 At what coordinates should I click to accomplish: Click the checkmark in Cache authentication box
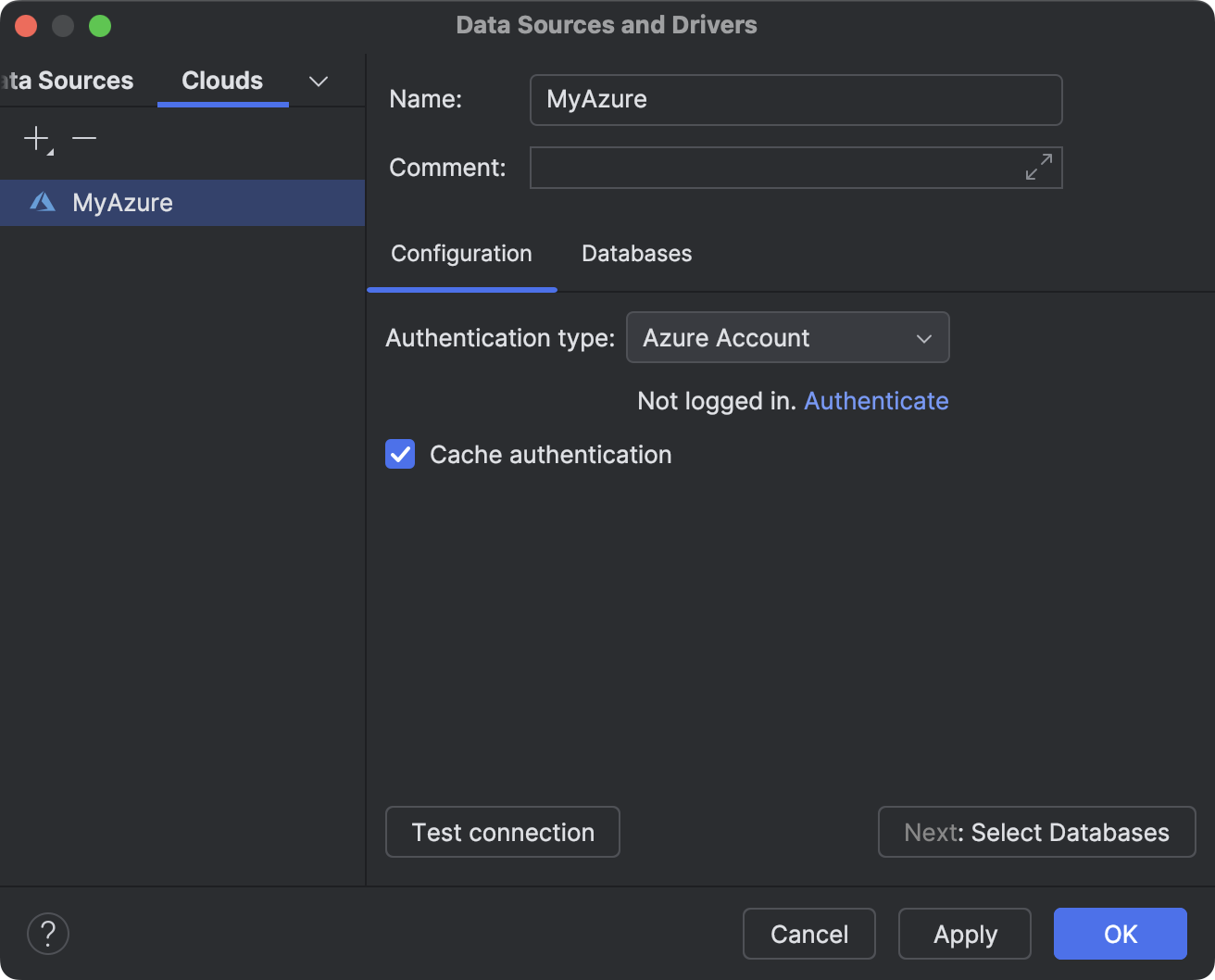(x=400, y=454)
